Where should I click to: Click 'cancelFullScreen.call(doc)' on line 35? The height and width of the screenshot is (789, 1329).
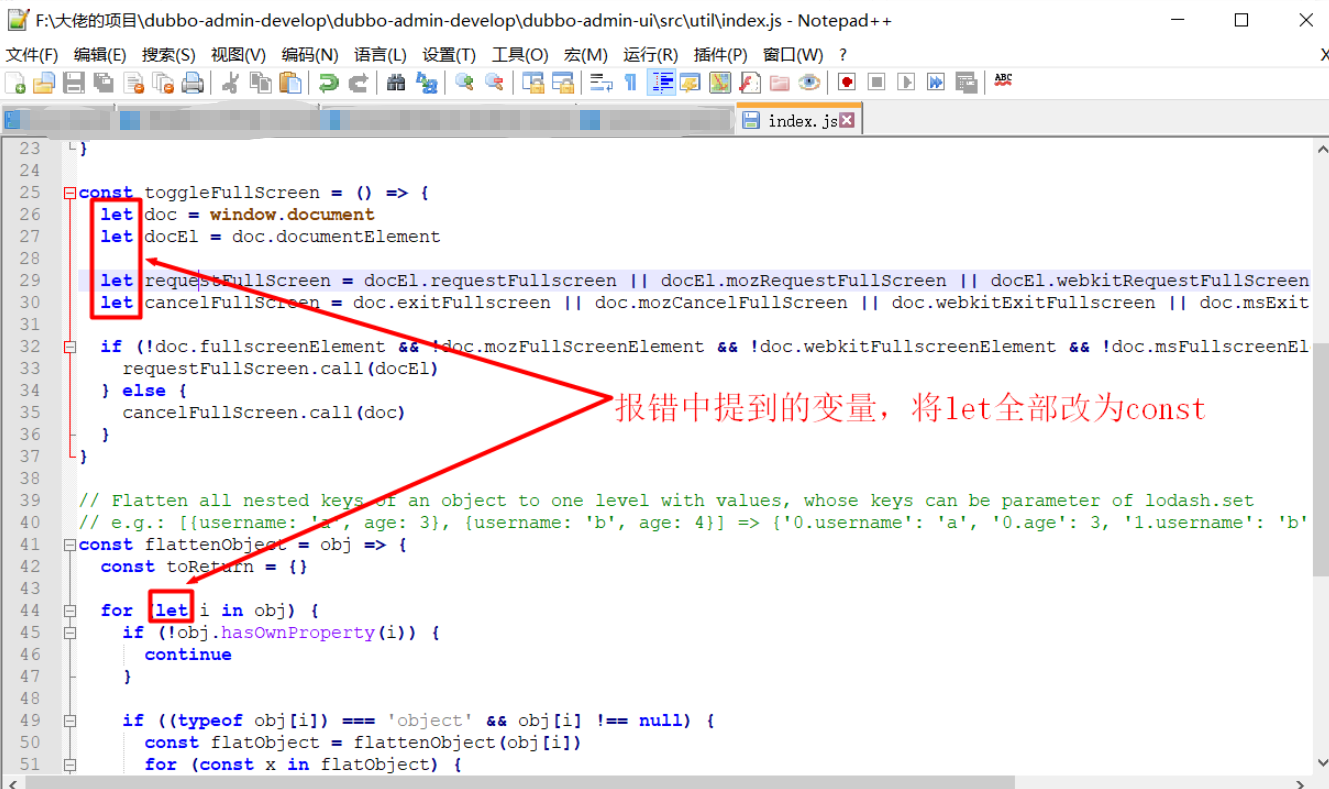(x=264, y=413)
